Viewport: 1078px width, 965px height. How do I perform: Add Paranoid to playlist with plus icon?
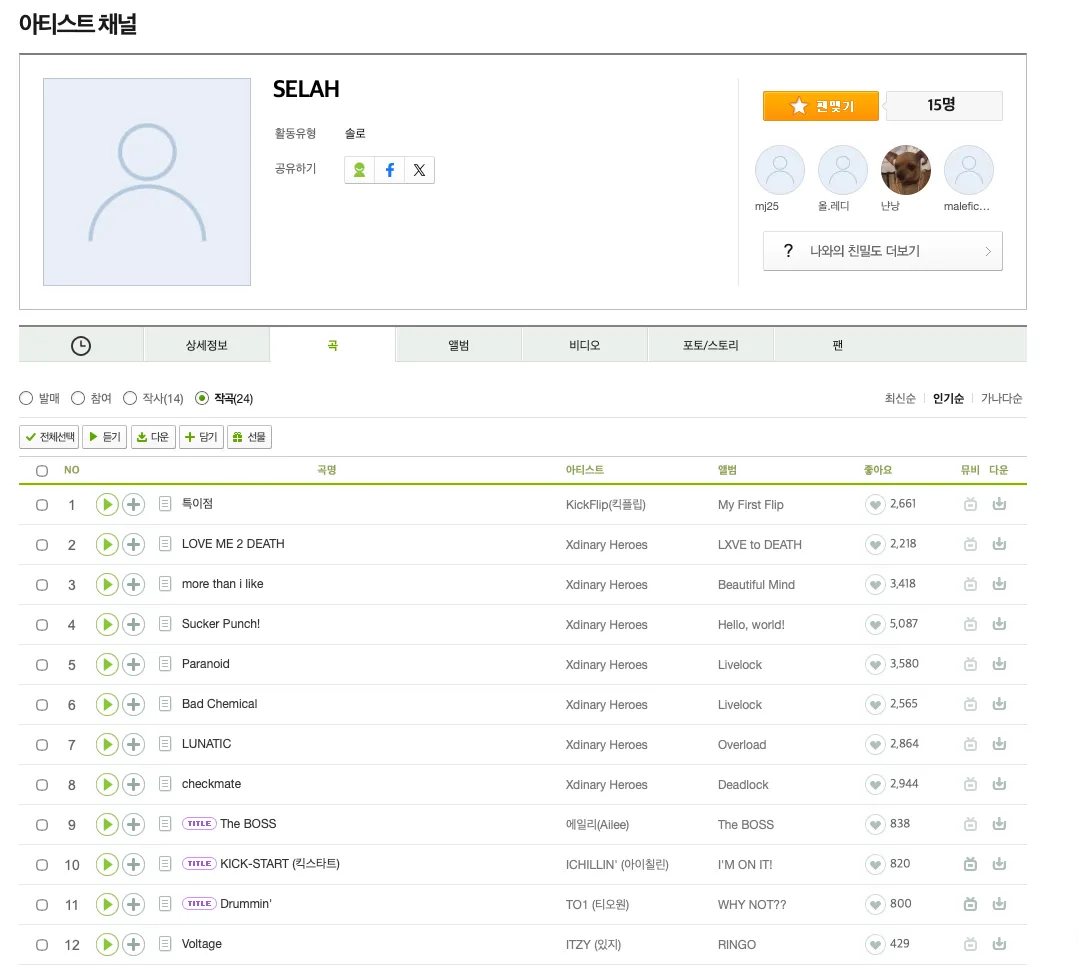coord(133,664)
